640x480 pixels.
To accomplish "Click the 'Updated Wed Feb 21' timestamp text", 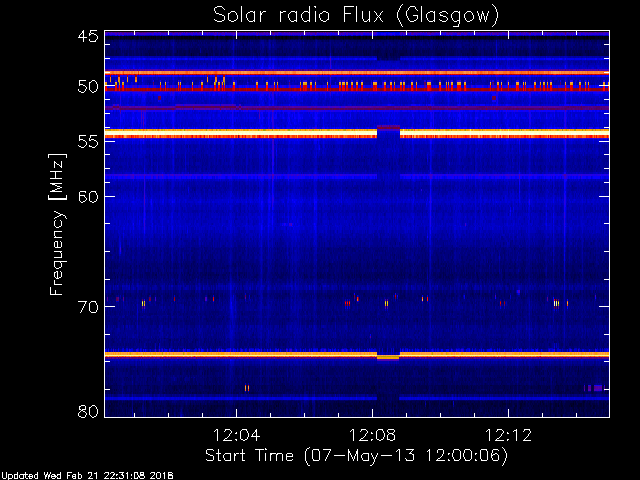I will click(87, 476).
